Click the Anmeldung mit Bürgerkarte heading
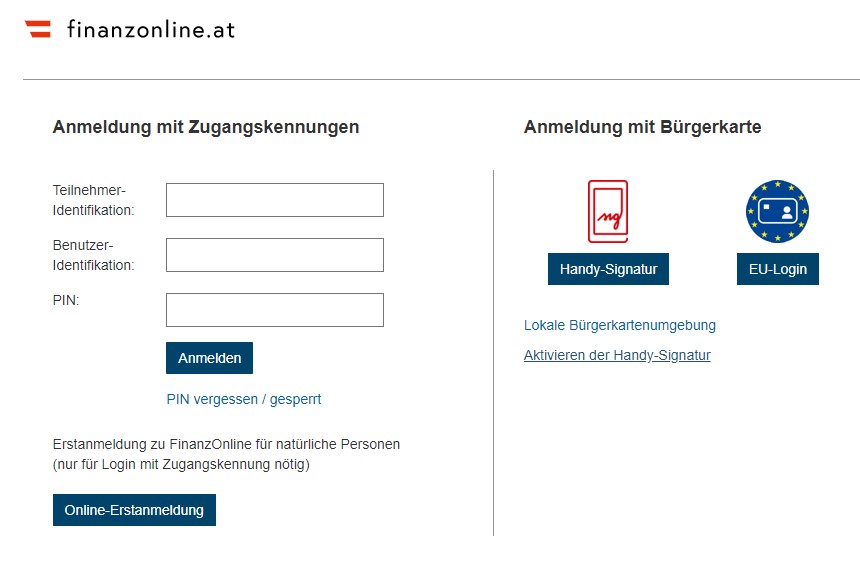The height and width of the screenshot is (582, 860). pos(642,127)
